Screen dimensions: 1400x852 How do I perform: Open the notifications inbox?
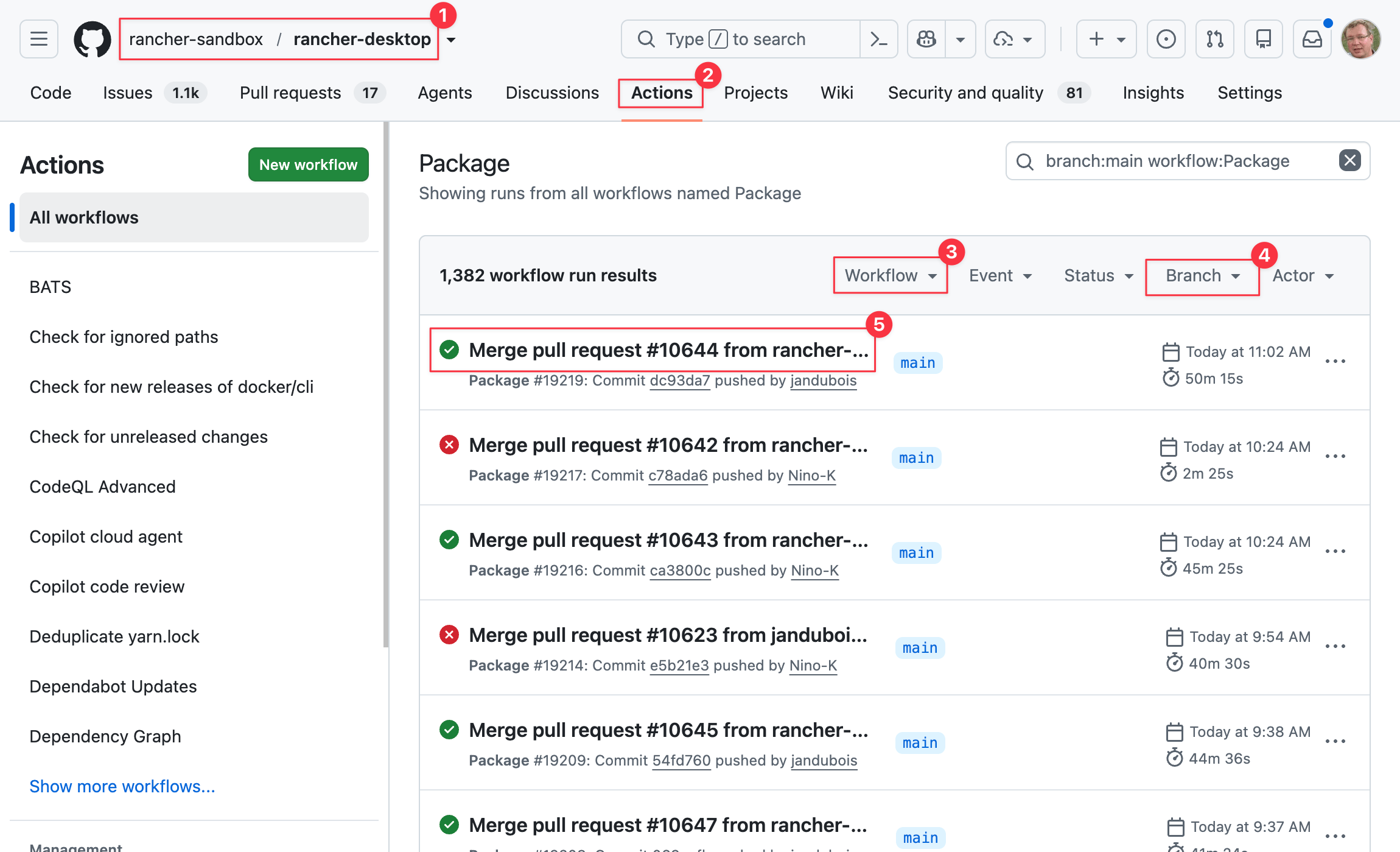click(x=1312, y=39)
